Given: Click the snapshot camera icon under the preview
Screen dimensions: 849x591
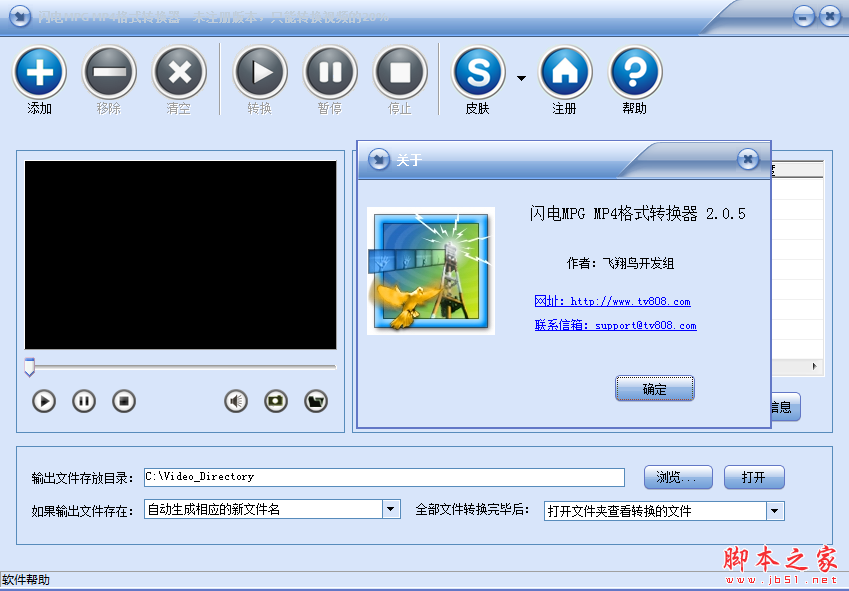Looking at the screenshot, I should pos(274,401).
